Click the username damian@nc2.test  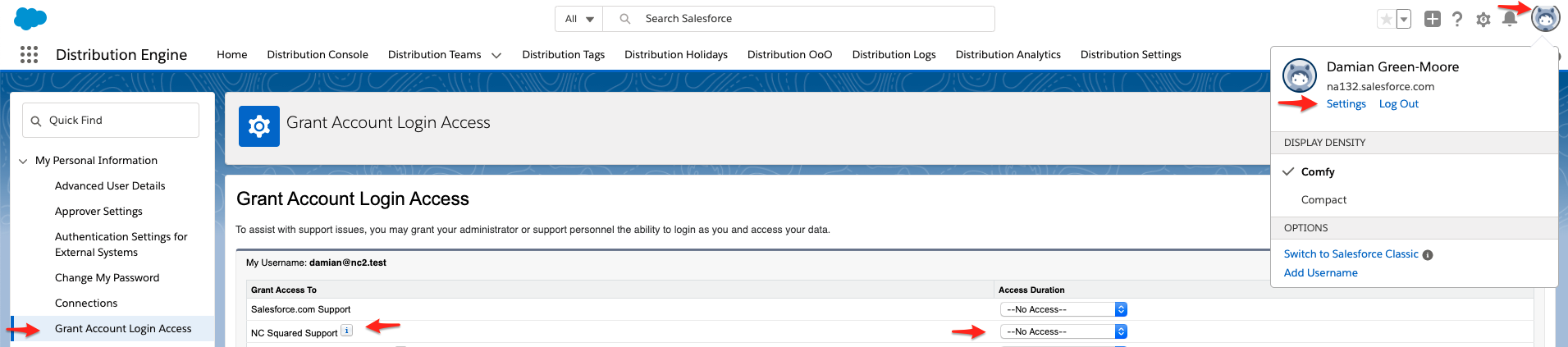pyautogui.click(x=348, y=263)
